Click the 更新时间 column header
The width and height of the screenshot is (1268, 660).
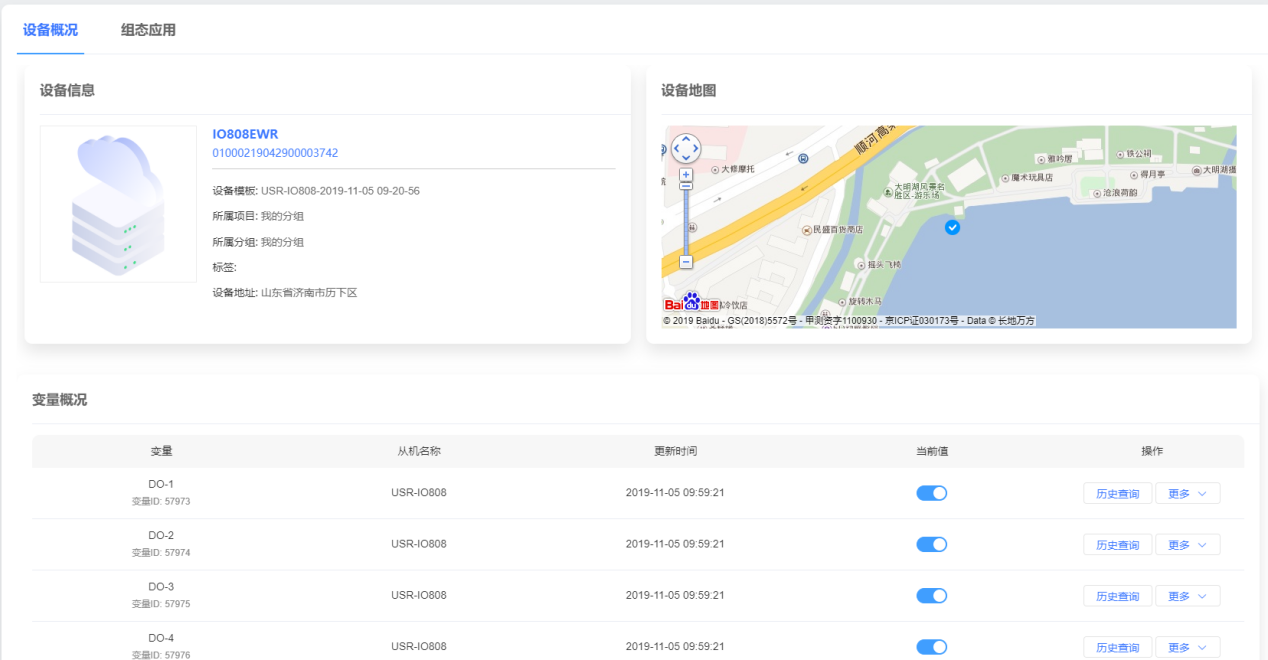pos(675,451)
